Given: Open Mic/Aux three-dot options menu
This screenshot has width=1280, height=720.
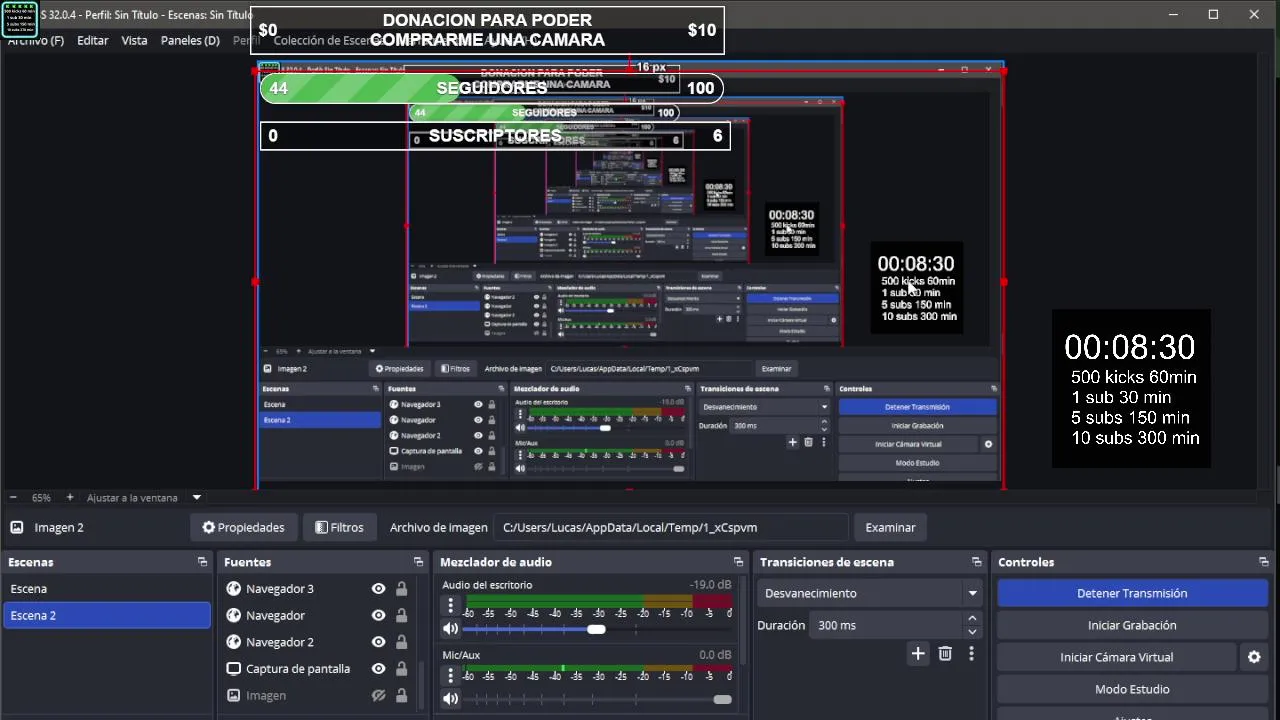Looking at the screenshot, I should 450,675.
